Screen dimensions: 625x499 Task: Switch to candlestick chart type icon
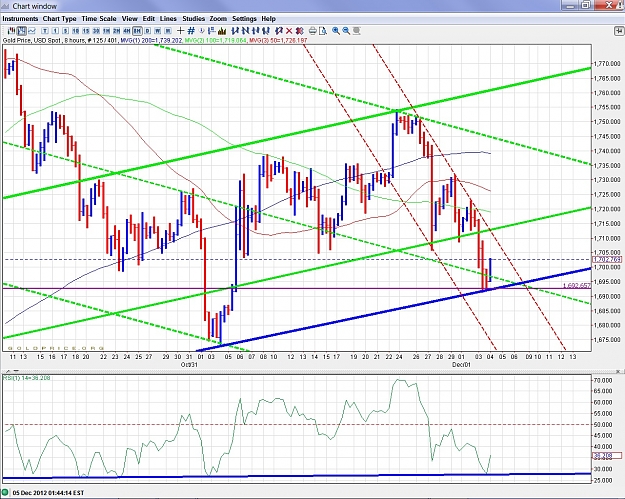(x=11, y=31)
